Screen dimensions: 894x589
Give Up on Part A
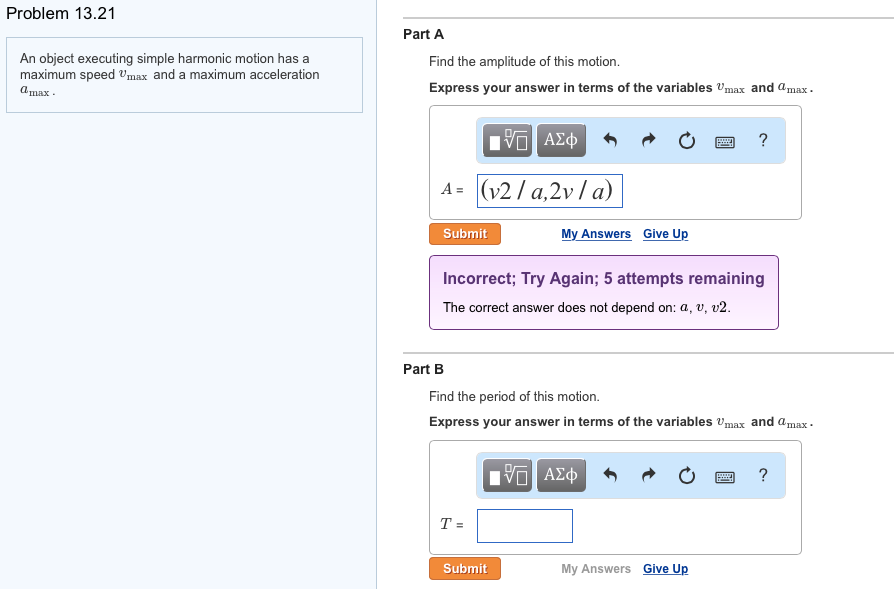point(665,233)
